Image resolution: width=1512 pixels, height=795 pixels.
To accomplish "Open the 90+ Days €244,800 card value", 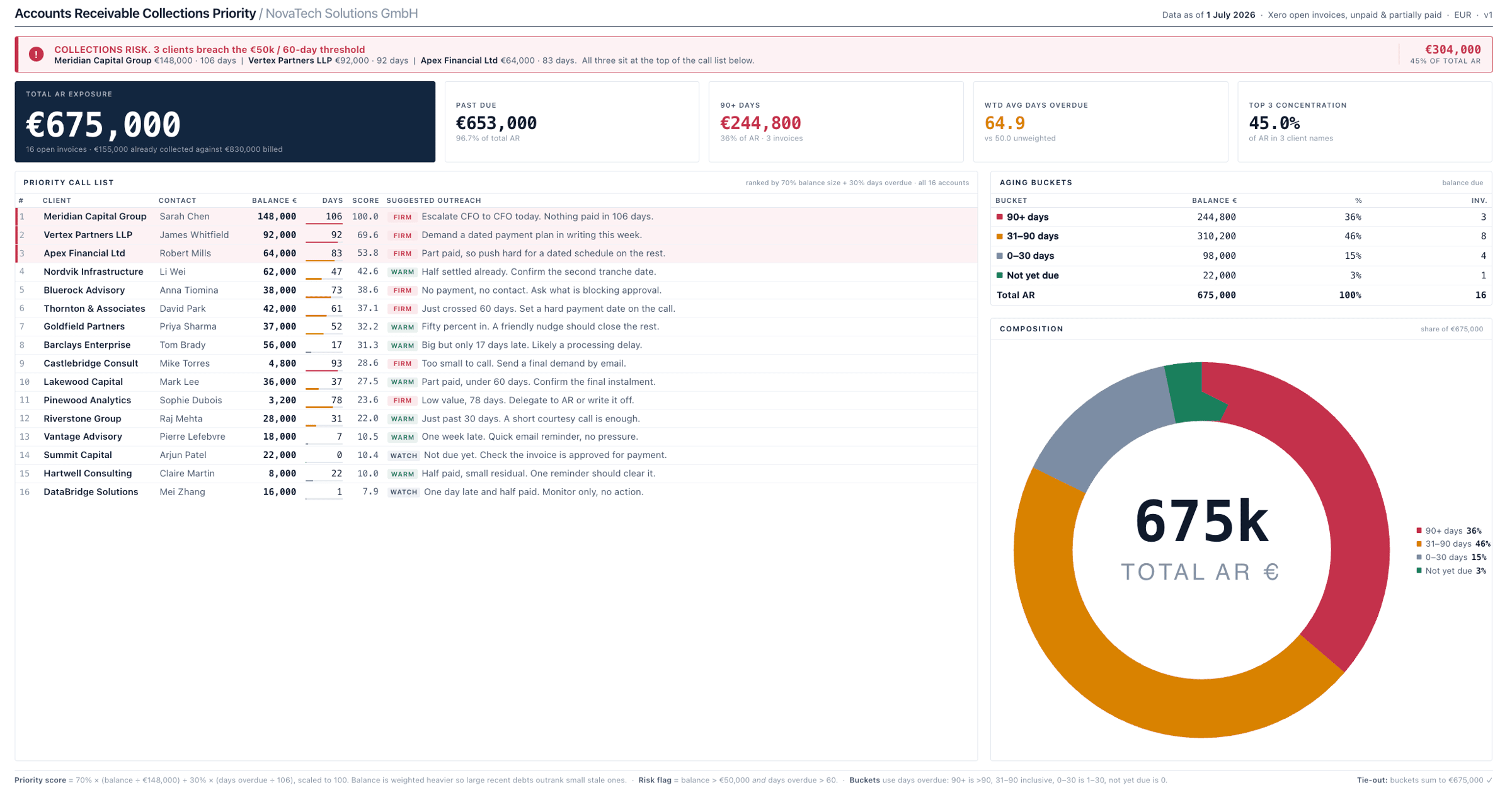I will [760, 123].
